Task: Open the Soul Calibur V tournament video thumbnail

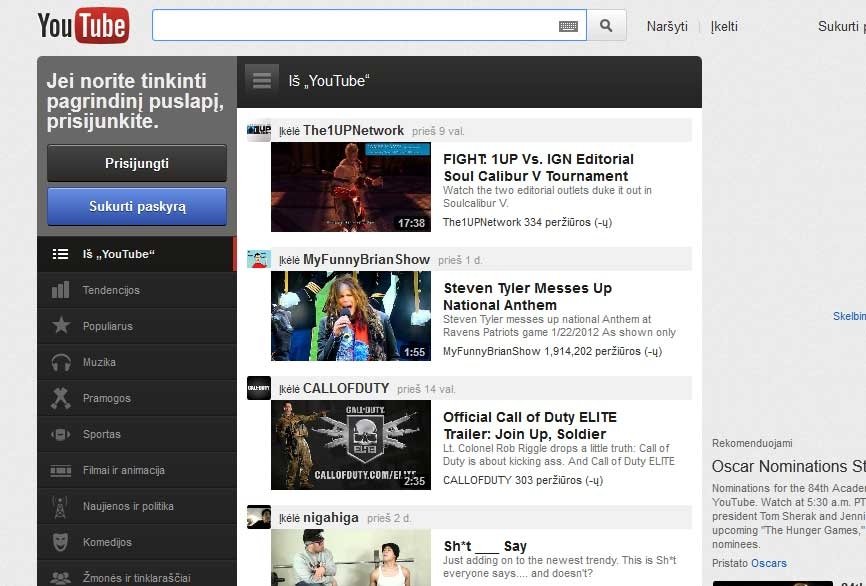Action: (351, 187)
